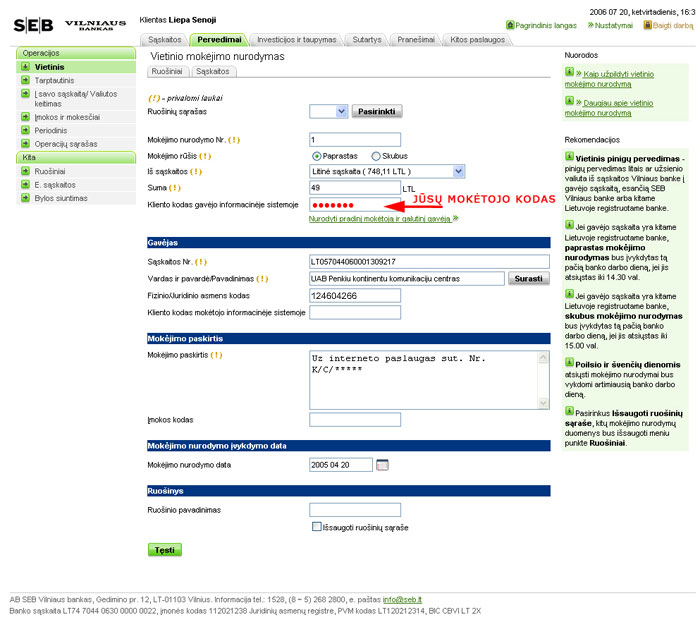Screen dimensions: 700x622
Task: Click the Nustatymai arrow icon
Action: pos(588,25)
